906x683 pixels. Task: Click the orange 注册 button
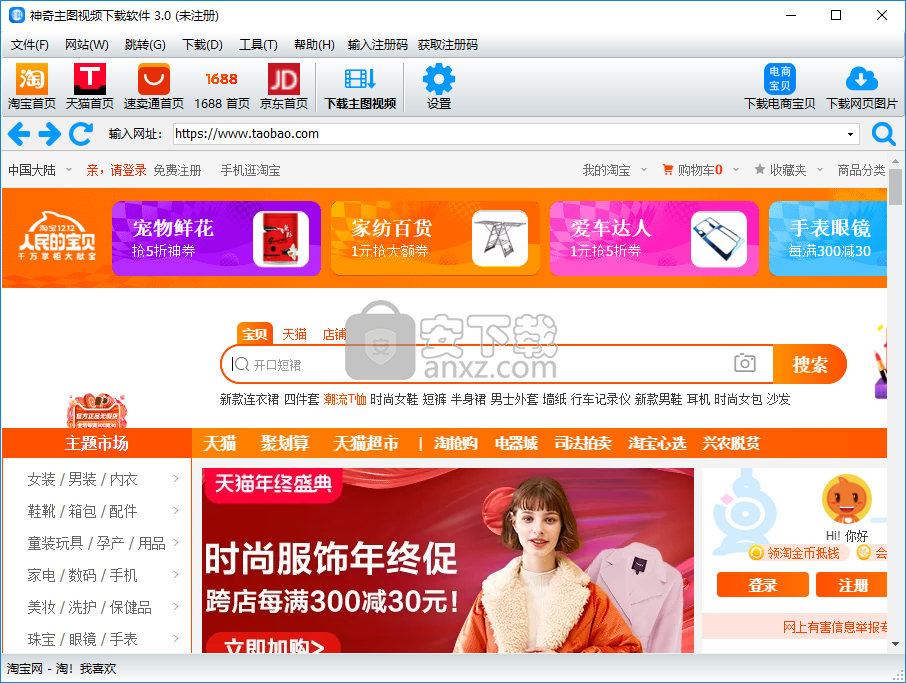pos(852,585)
